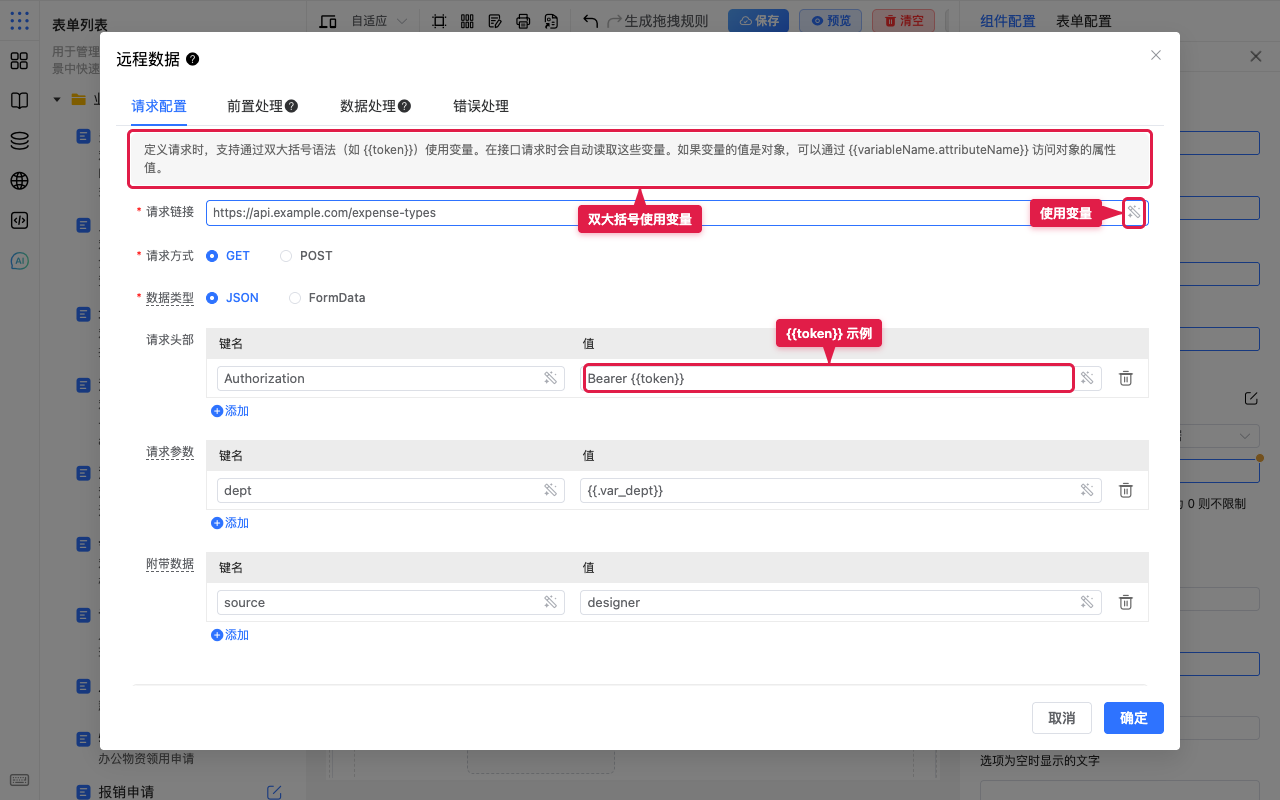Click 取消 button
1280x800 pixels.
[1062, 718]
